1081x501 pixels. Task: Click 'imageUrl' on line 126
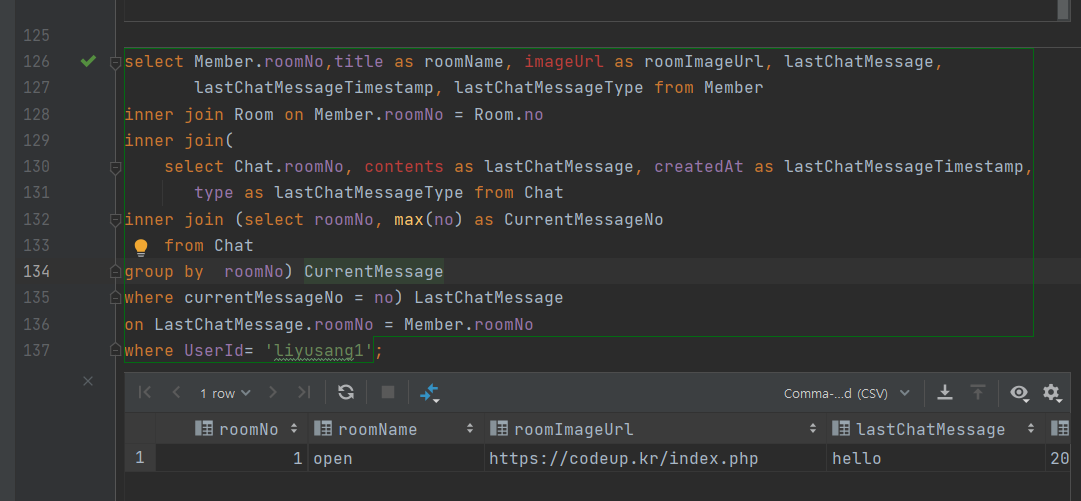[564, 61]
